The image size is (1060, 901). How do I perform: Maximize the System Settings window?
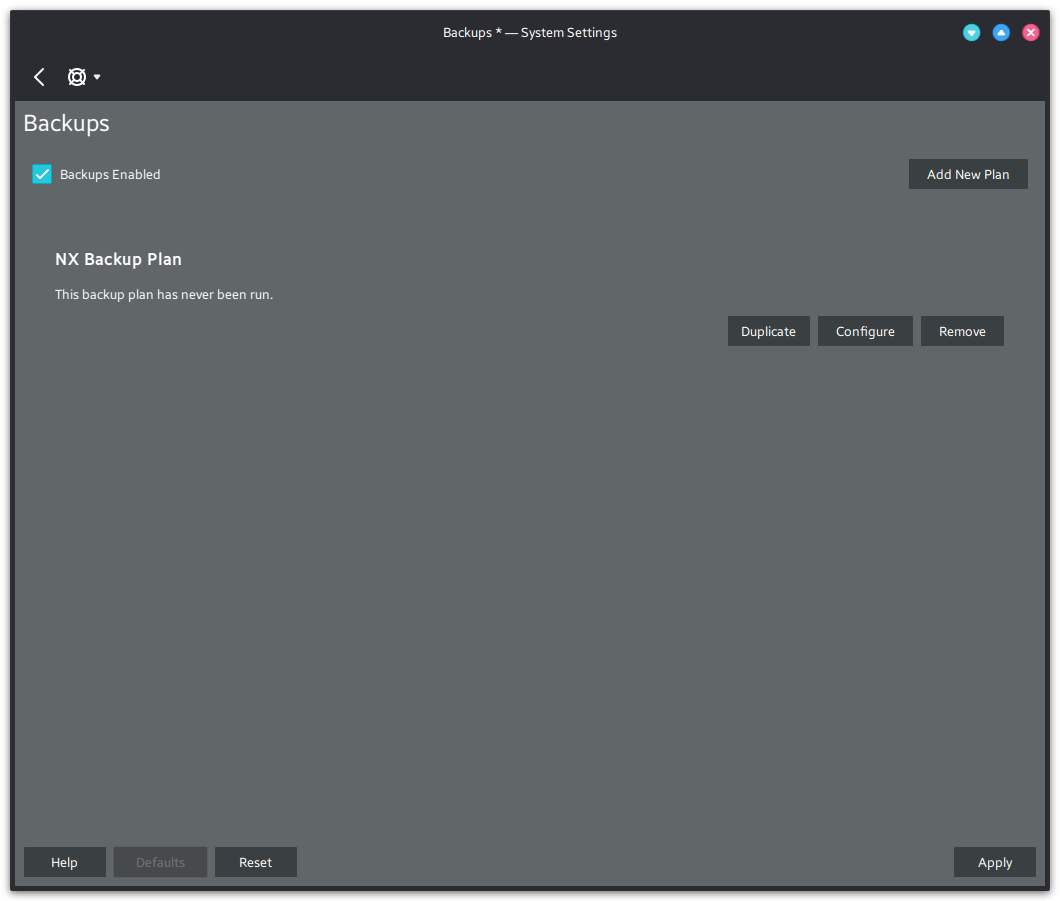1001,32
